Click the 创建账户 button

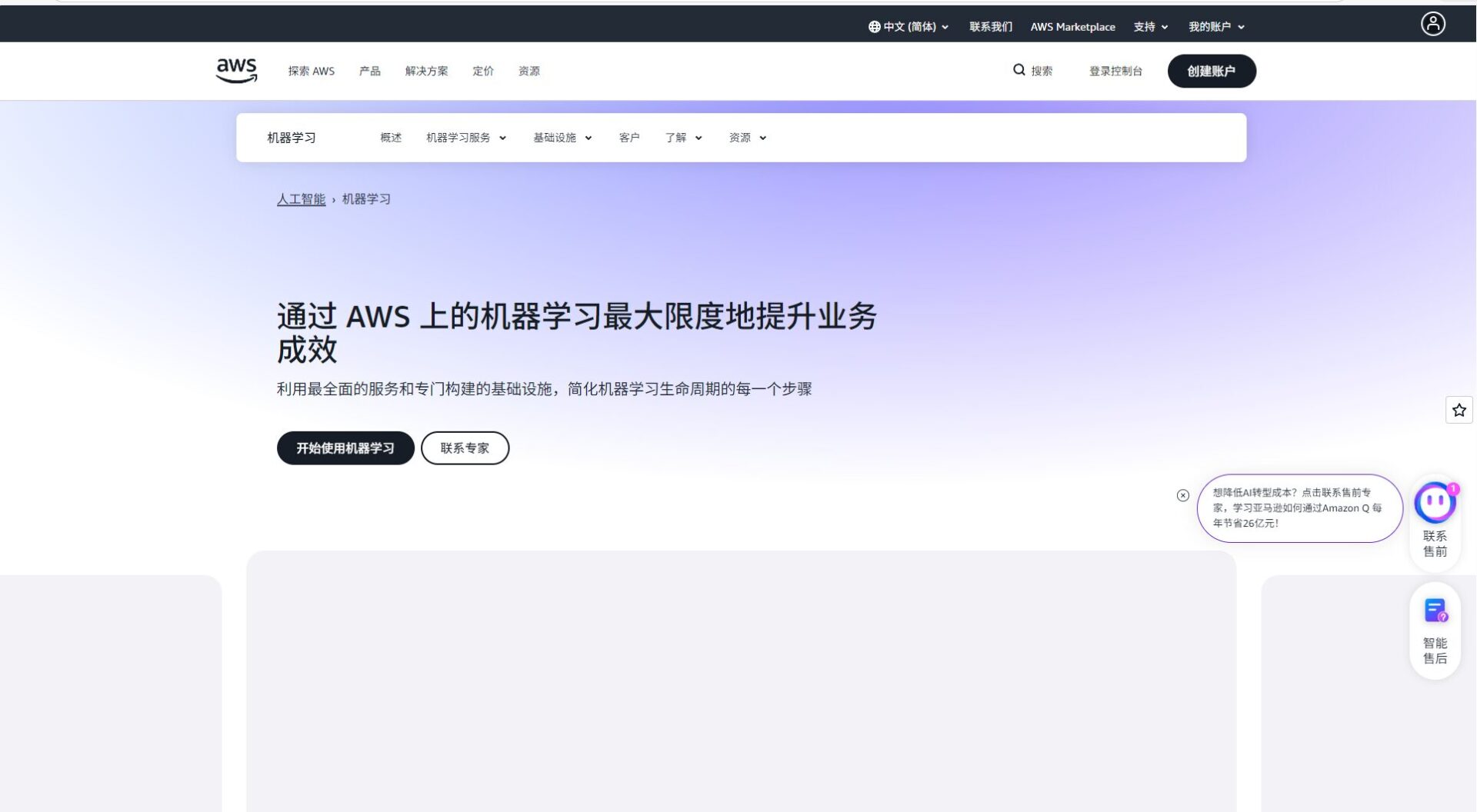point(1212,71)
